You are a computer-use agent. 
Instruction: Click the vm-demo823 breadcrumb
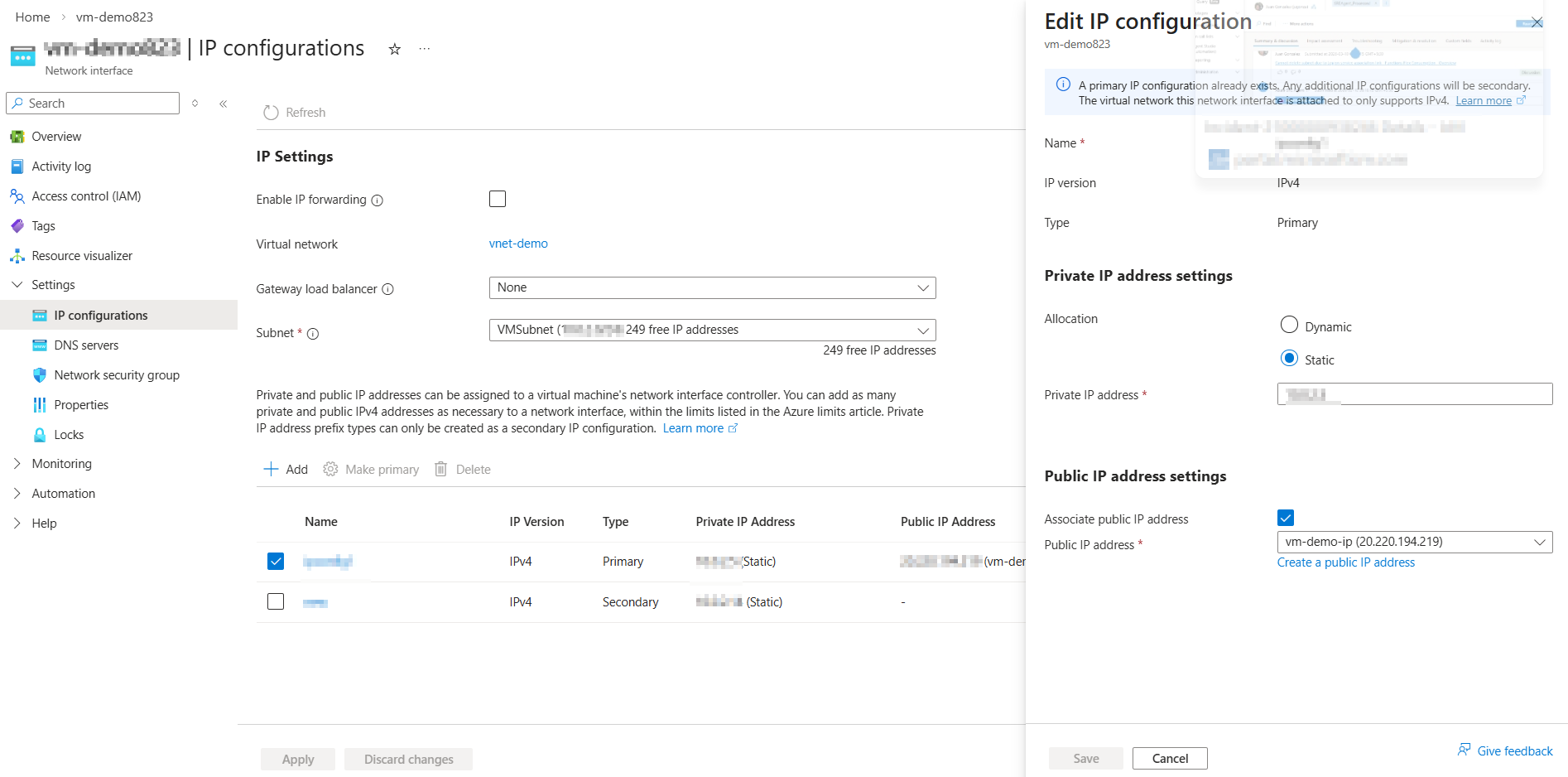click(114, 17)
